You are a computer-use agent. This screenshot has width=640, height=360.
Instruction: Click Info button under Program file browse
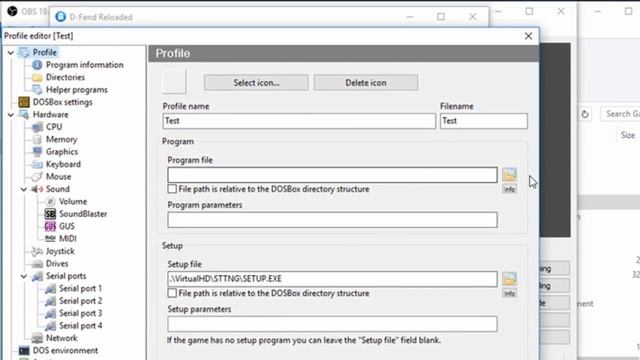click(x=509, y=189)
